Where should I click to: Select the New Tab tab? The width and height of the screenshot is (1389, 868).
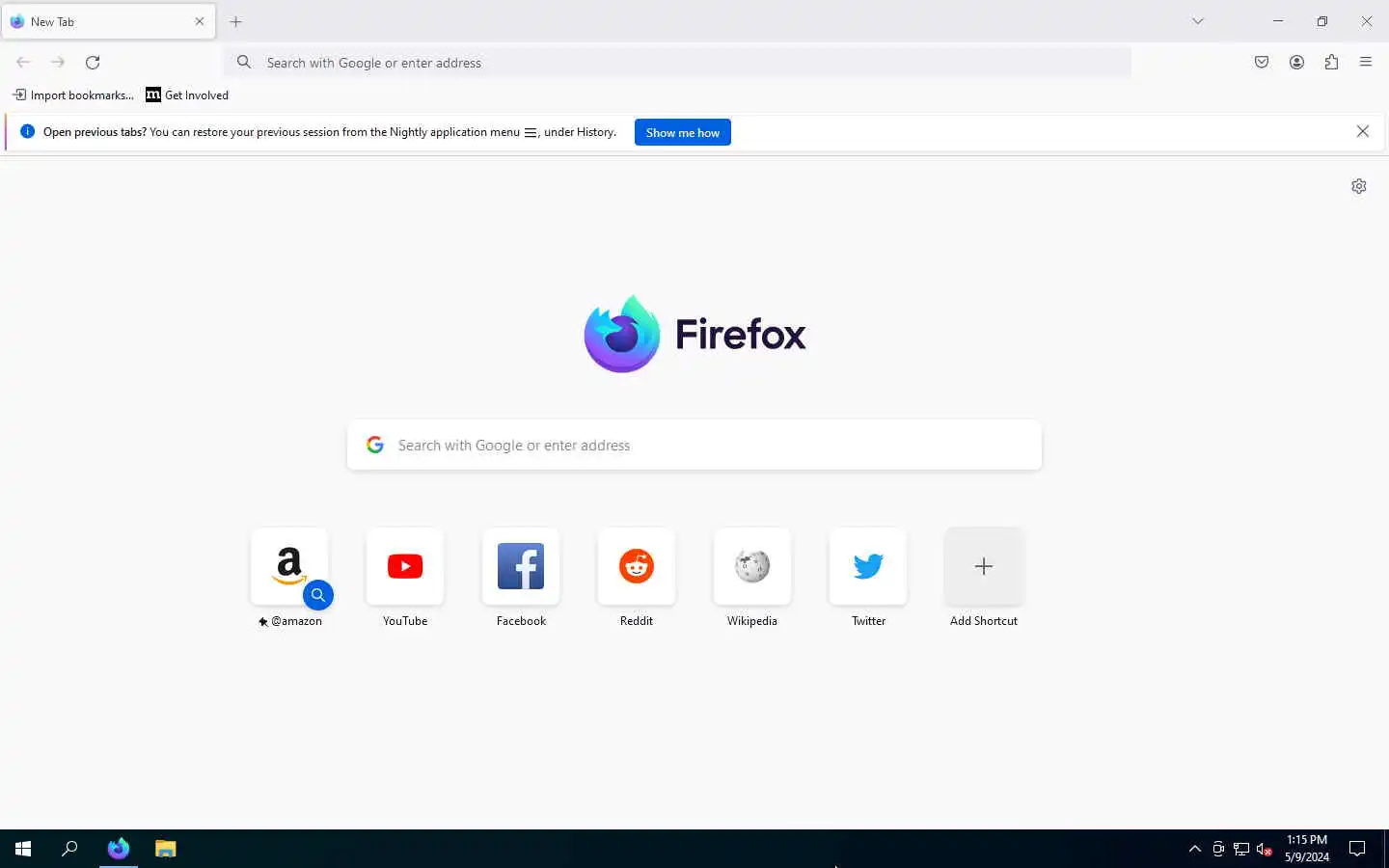pyautogui.click(x=108, y=21)
